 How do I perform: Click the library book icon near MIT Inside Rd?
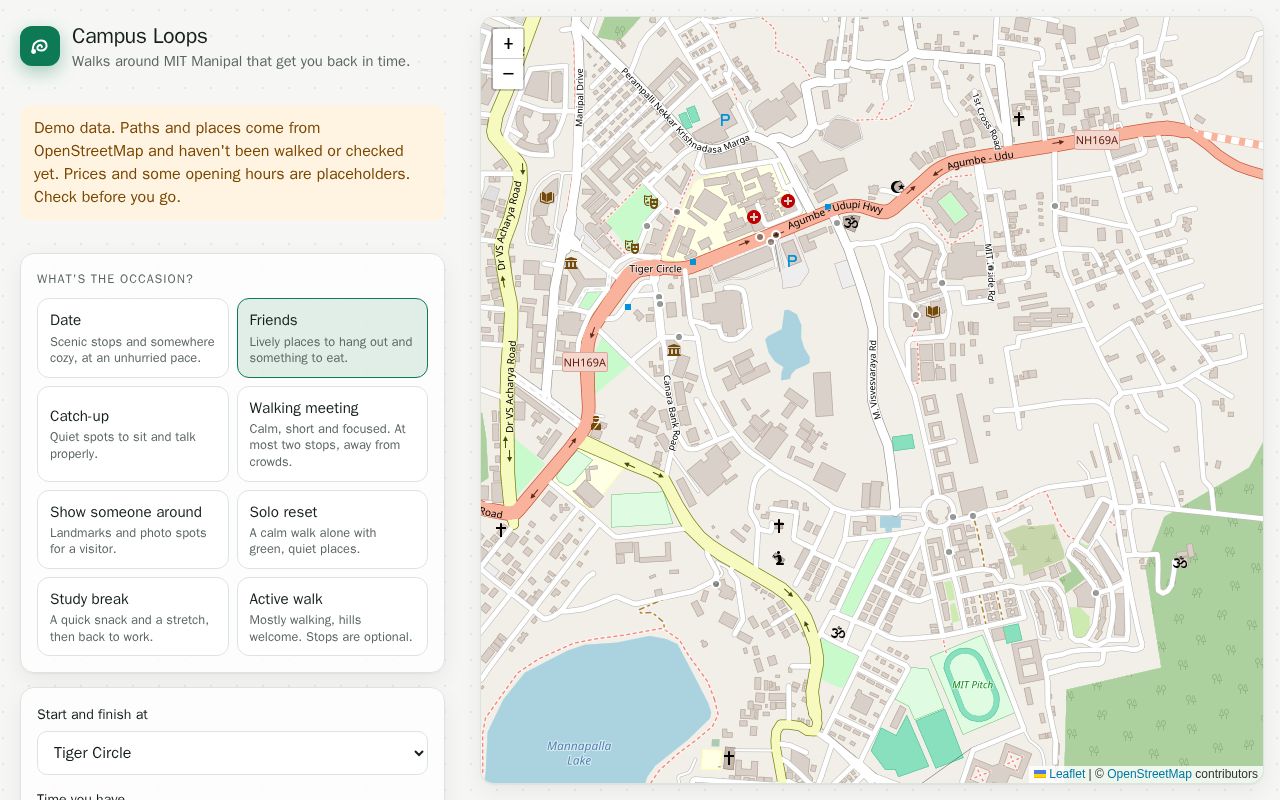coord(932,311)
